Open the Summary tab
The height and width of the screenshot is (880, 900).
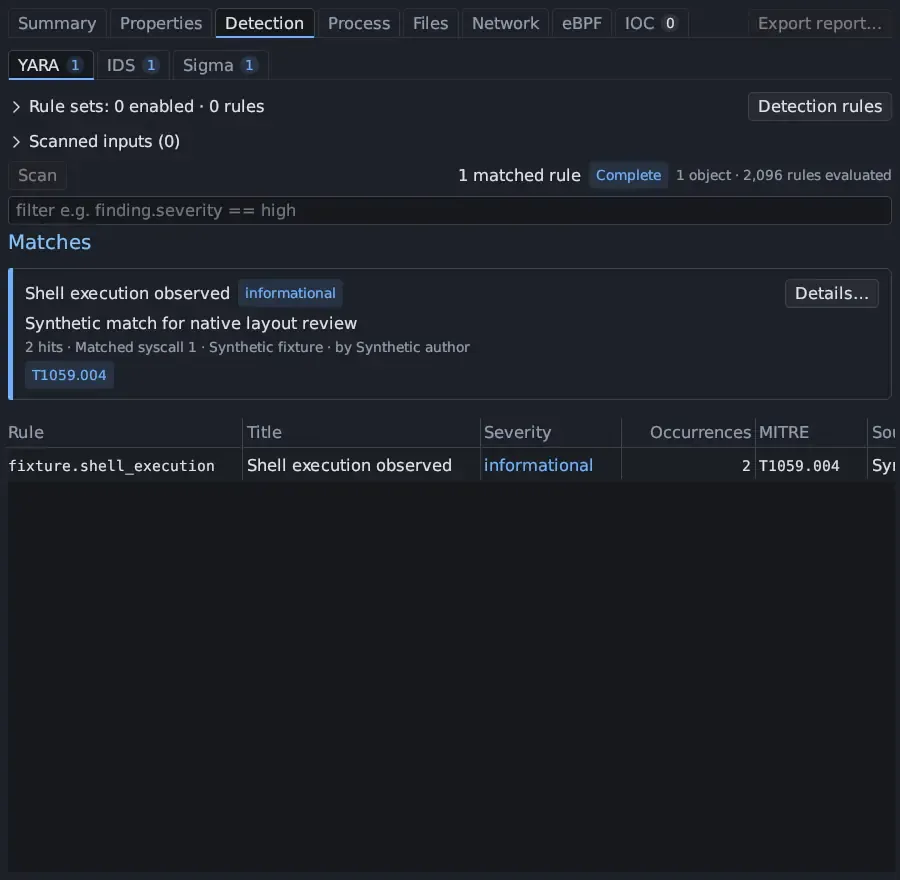coord(57,24)
